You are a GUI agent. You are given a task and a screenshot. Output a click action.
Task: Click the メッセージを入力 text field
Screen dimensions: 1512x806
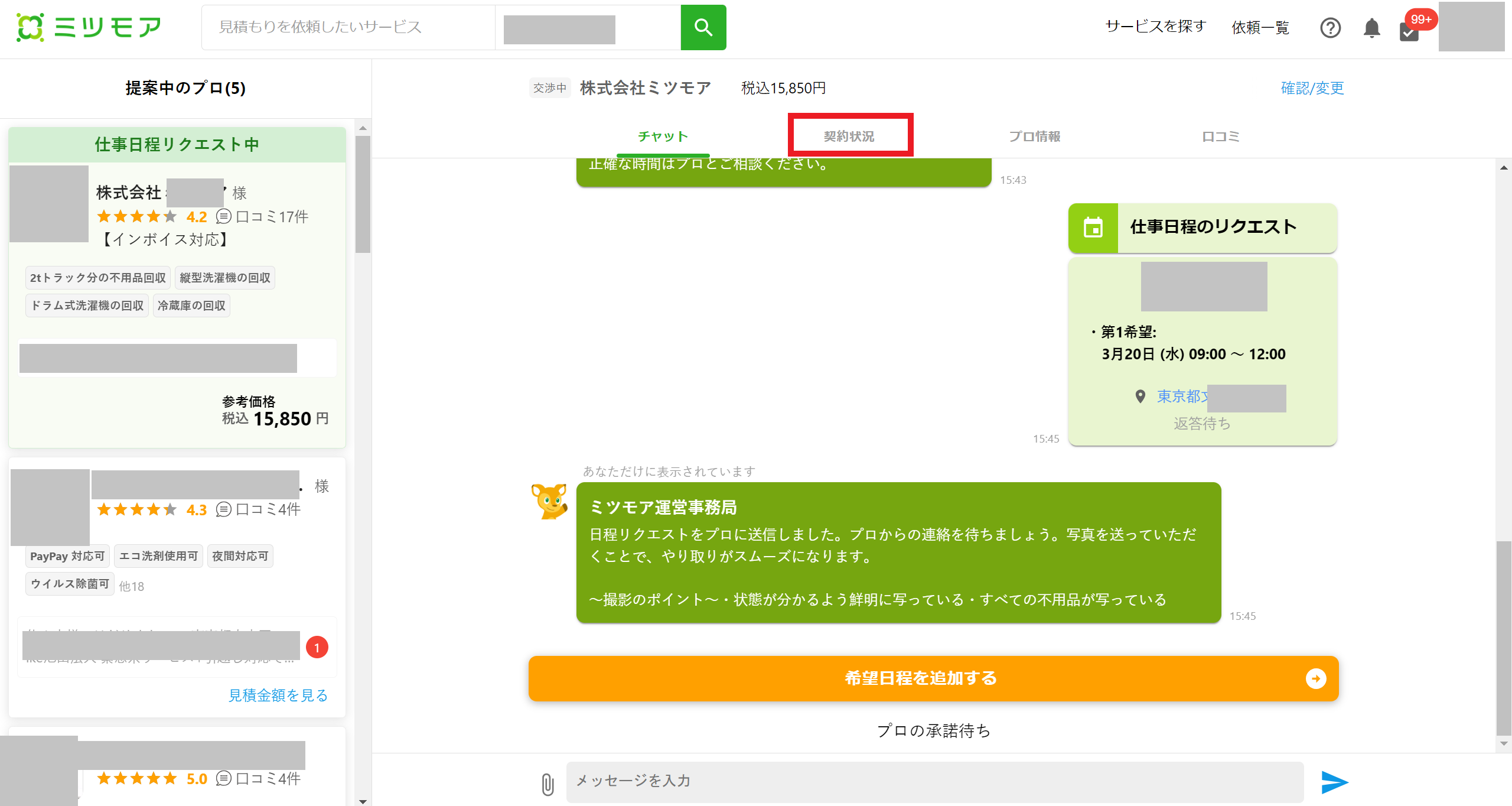pos(934,782)
